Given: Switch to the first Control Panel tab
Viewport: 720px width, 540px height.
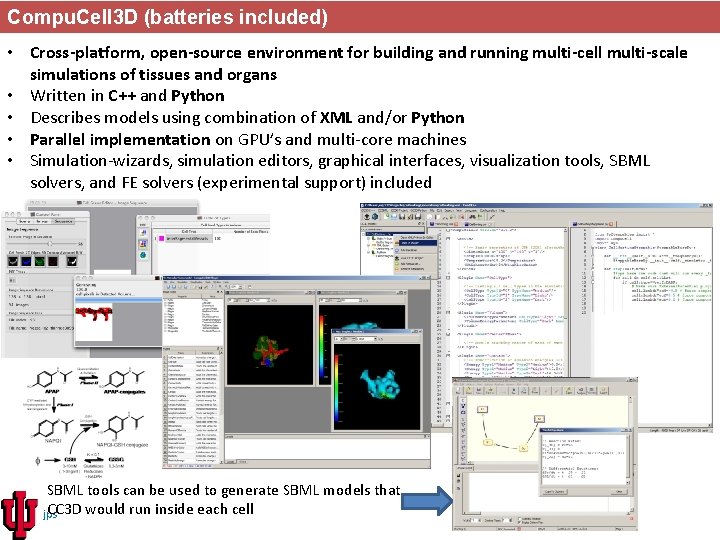Looking at the screenshot, I should point(24,221).
